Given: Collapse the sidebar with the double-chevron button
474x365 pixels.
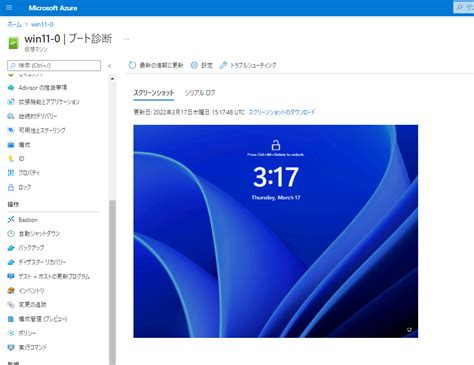Looking at the screenshot, I should click(109, 66).
